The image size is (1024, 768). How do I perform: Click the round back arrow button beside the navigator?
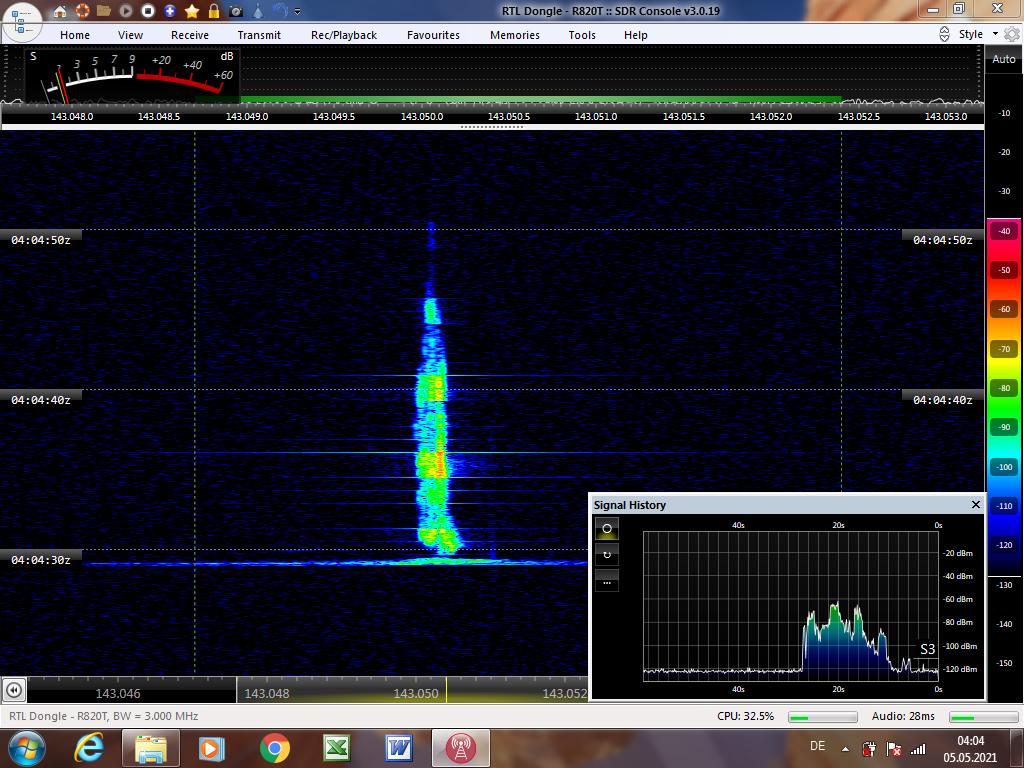click(x=14, y=690)
